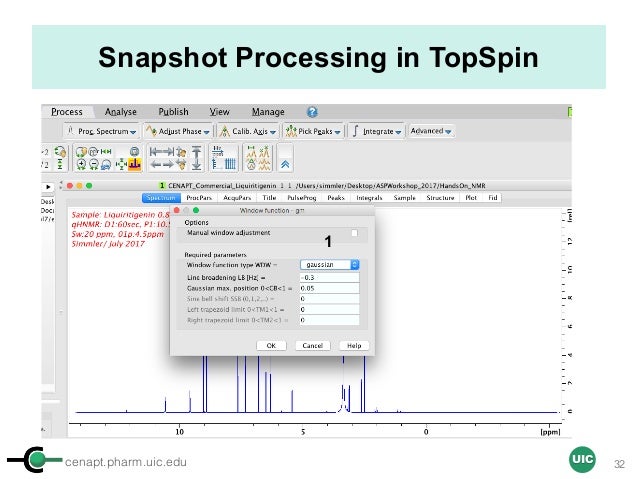Click the show full spectrum four-arrows icon
This screenshot has height=479, width=638.
121,164
